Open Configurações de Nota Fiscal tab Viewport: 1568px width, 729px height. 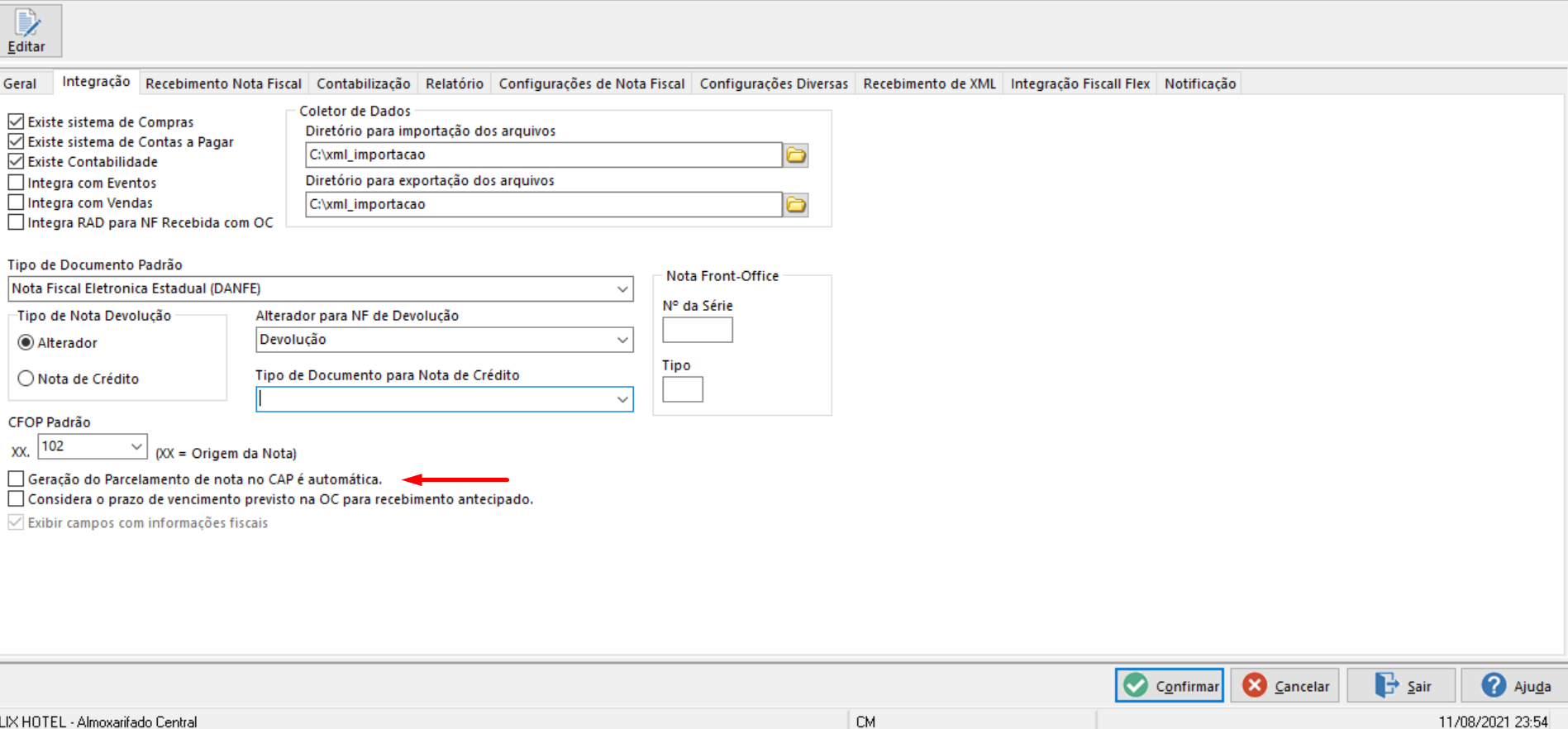(592, 83)
